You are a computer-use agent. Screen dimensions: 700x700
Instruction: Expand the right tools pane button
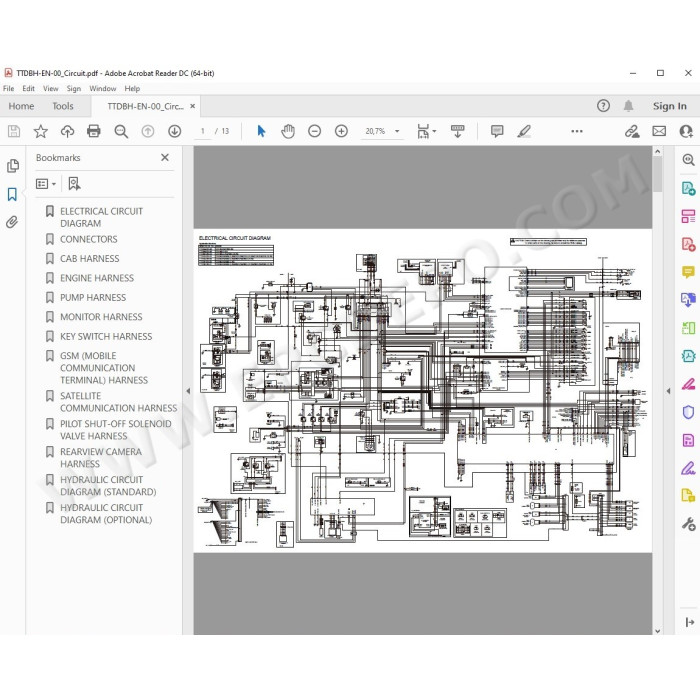pos(690,622)
